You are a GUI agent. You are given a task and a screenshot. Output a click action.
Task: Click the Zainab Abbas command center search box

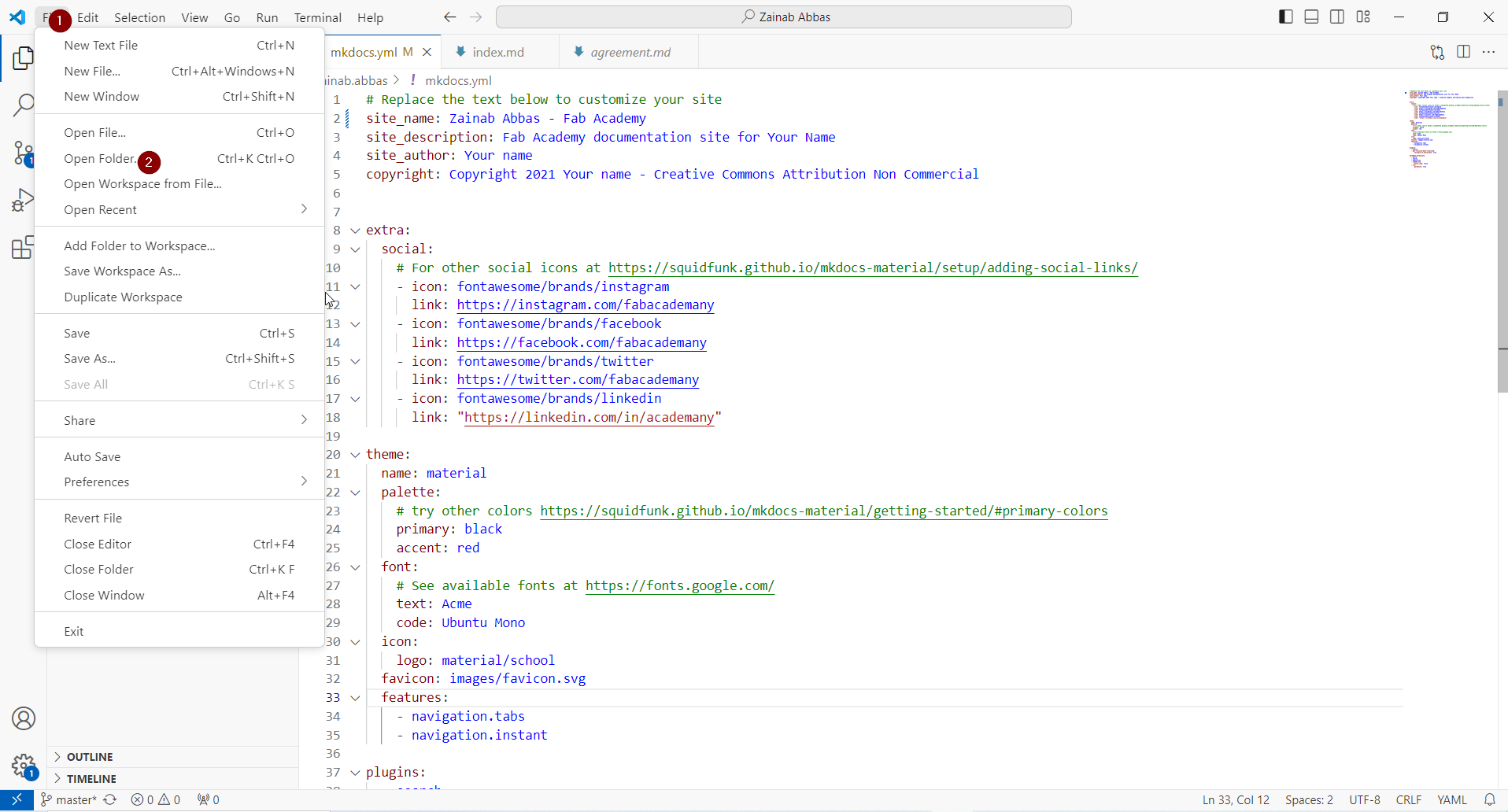tap(784, 17)
